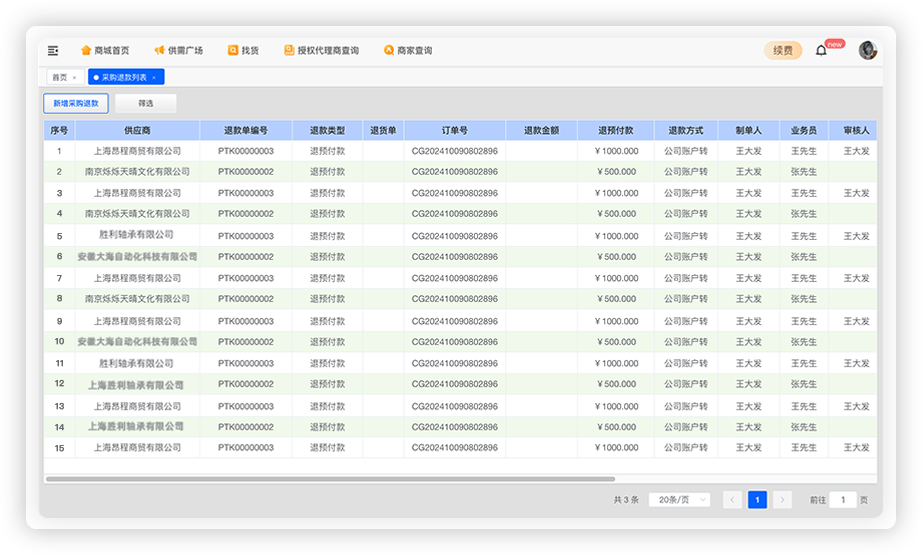Click 新增采购退款 button
The height and width of the screenshot is (555, 922).
76,103
